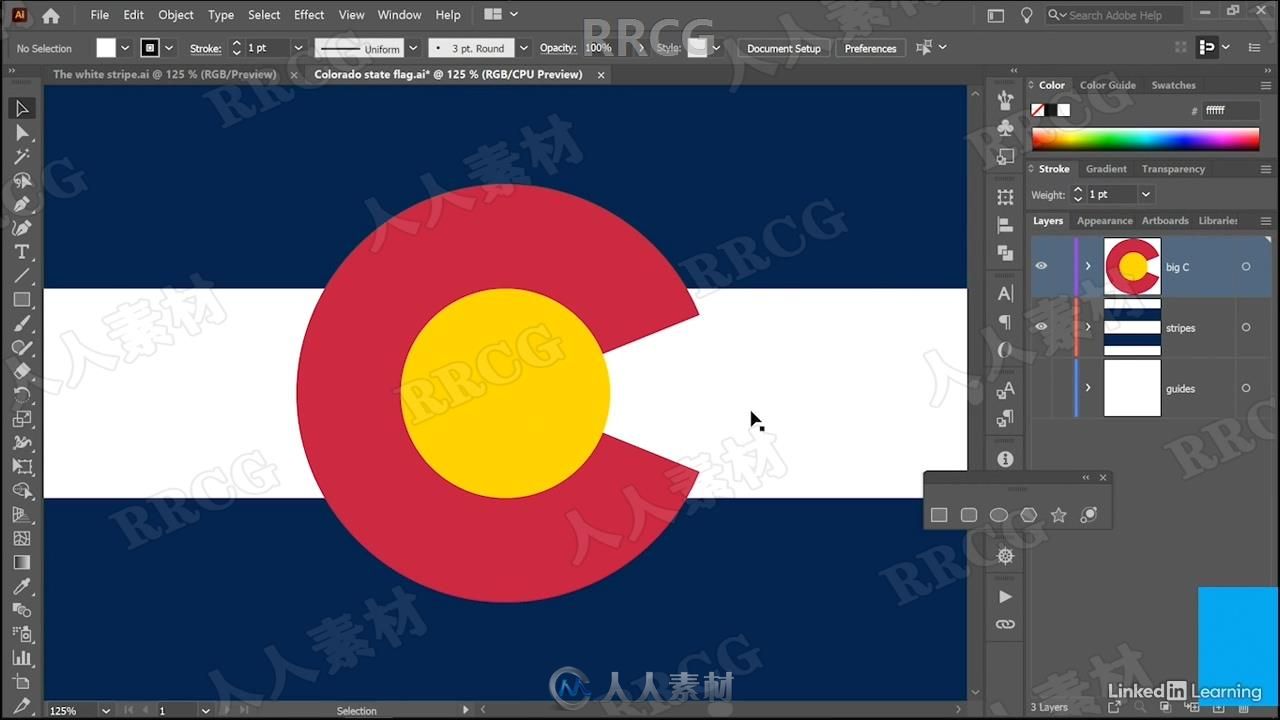Hide the stripes layer
Screen dimensions: 1280x720
coord(1041,327)
